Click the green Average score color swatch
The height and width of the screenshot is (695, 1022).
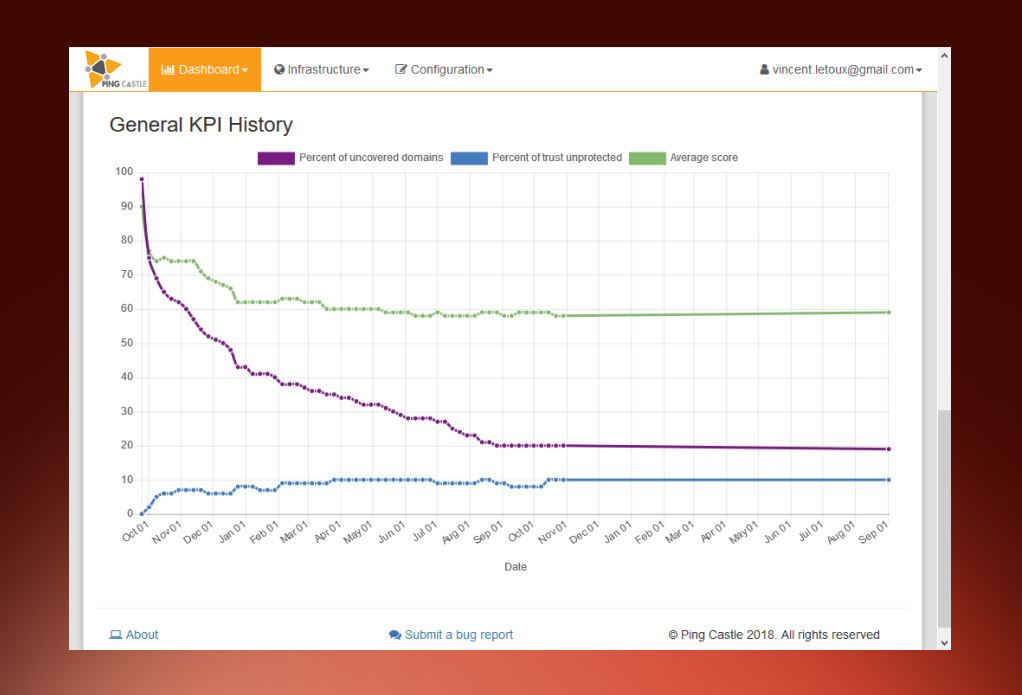(x=647, y=158)
